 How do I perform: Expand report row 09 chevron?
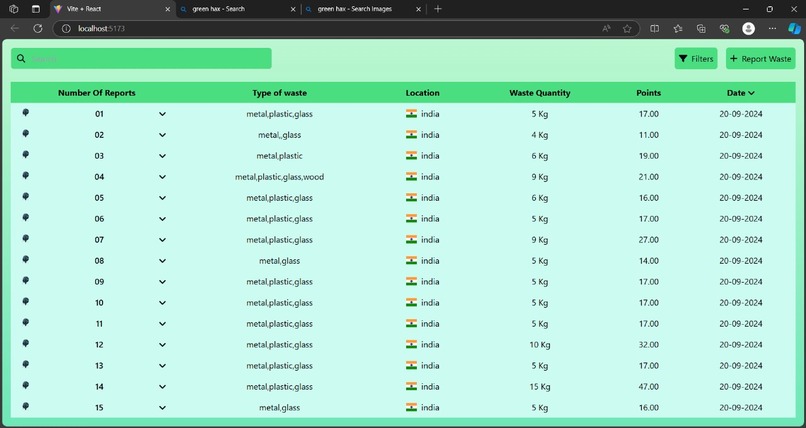click(x=162, y=282)
